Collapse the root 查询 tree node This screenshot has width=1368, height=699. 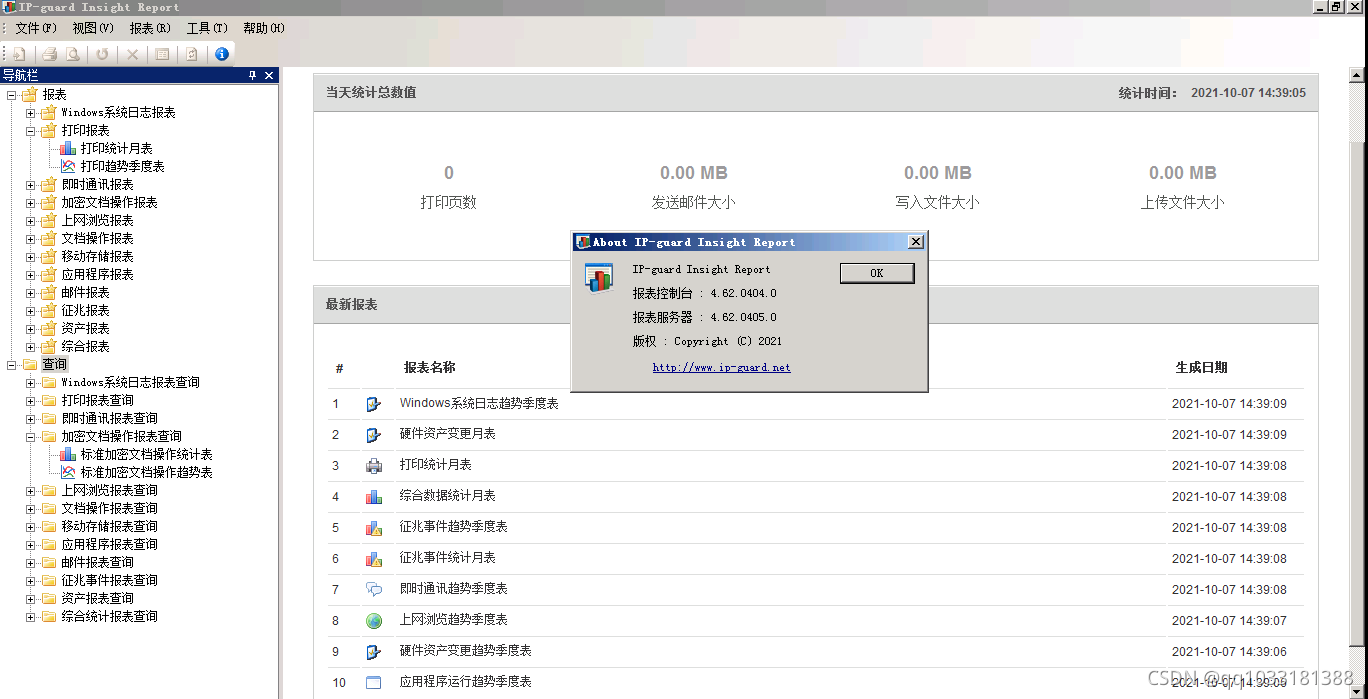point(11,365)
